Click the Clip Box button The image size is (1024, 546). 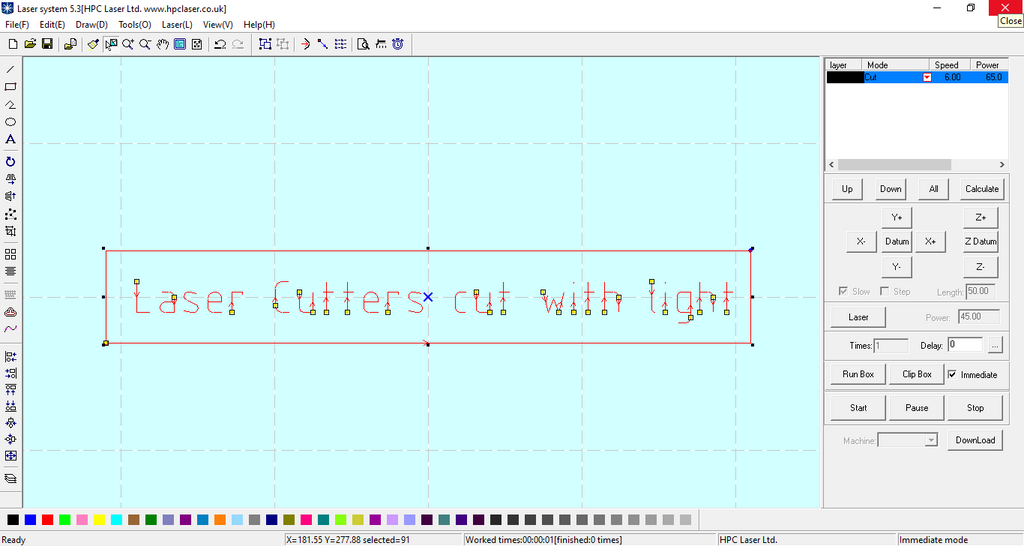pyautogui.click(x=916, y=374)
